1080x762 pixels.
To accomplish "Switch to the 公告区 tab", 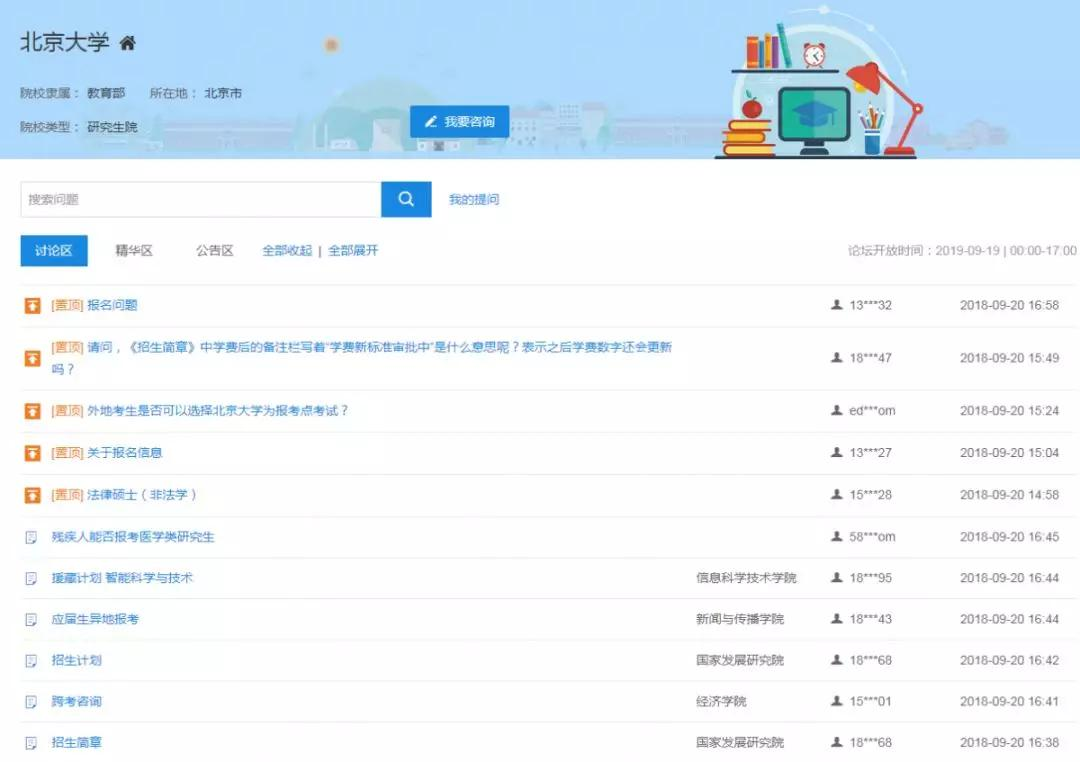I will (214, 250).
